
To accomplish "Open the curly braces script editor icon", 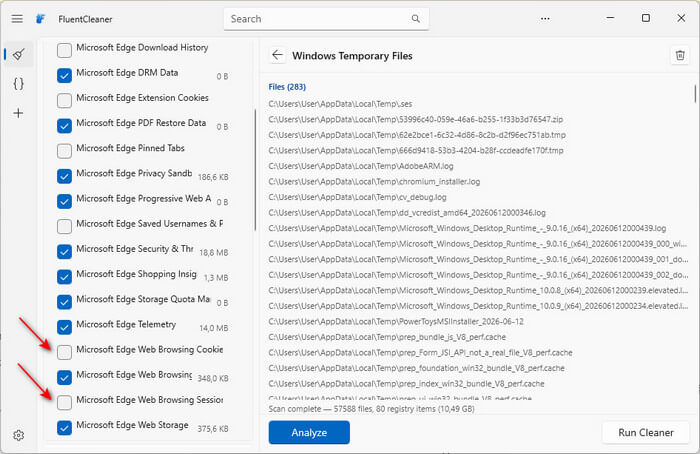I will click(x=18, y=83).
